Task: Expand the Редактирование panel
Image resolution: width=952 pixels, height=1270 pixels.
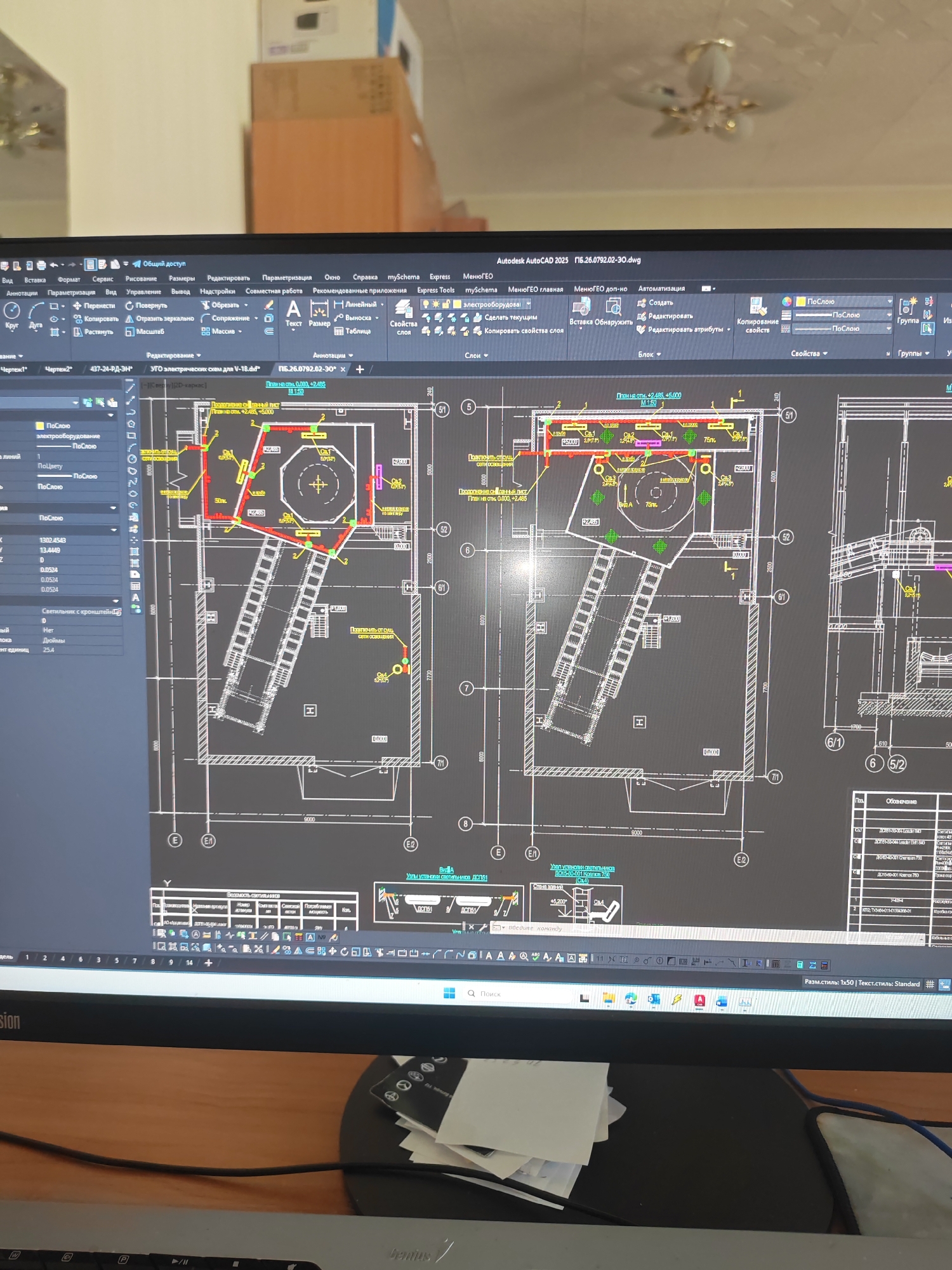Action: (x=173, y=355)
